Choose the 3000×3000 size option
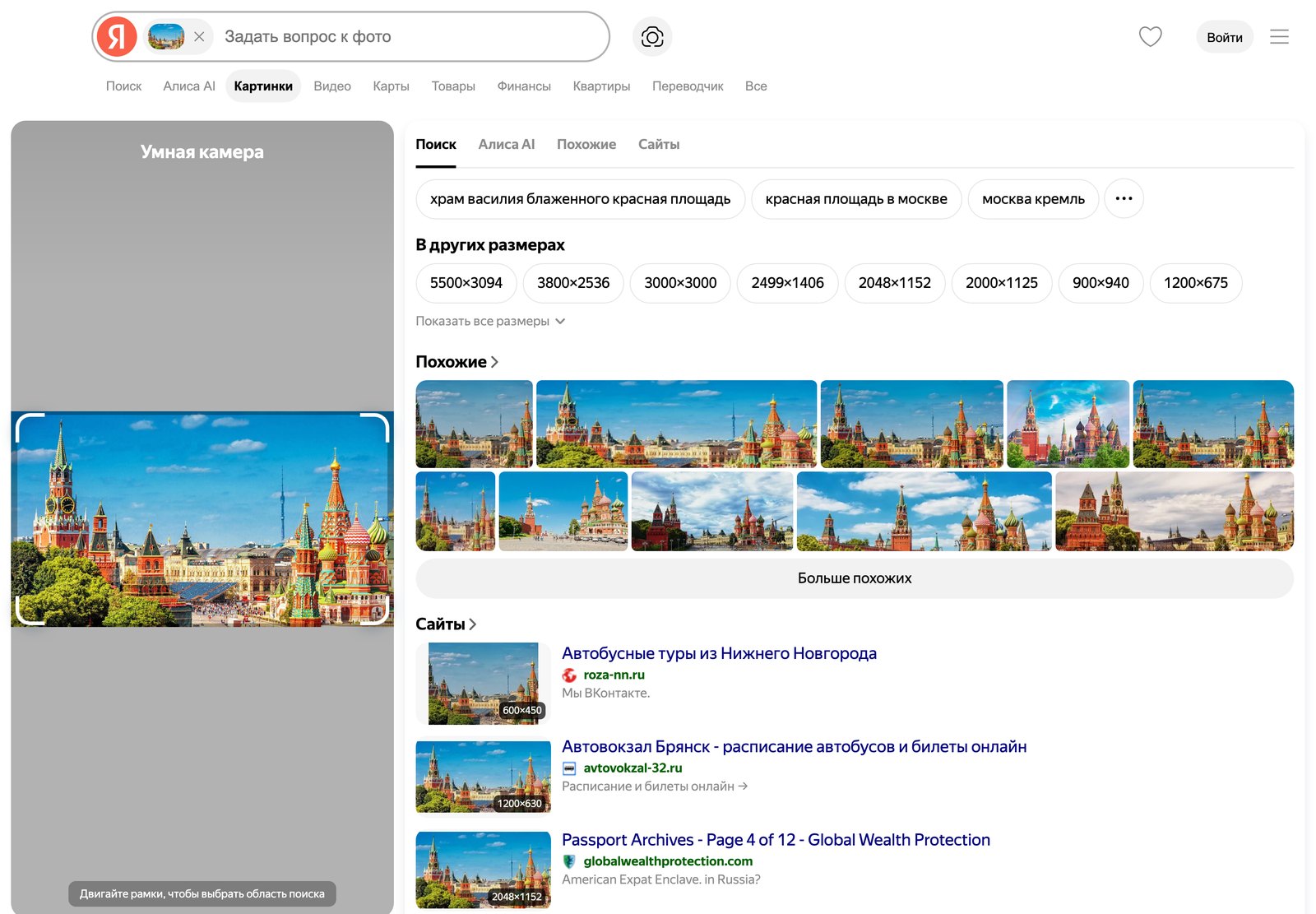The height and width of the screenshot is (914, 1316). (680, 283)
